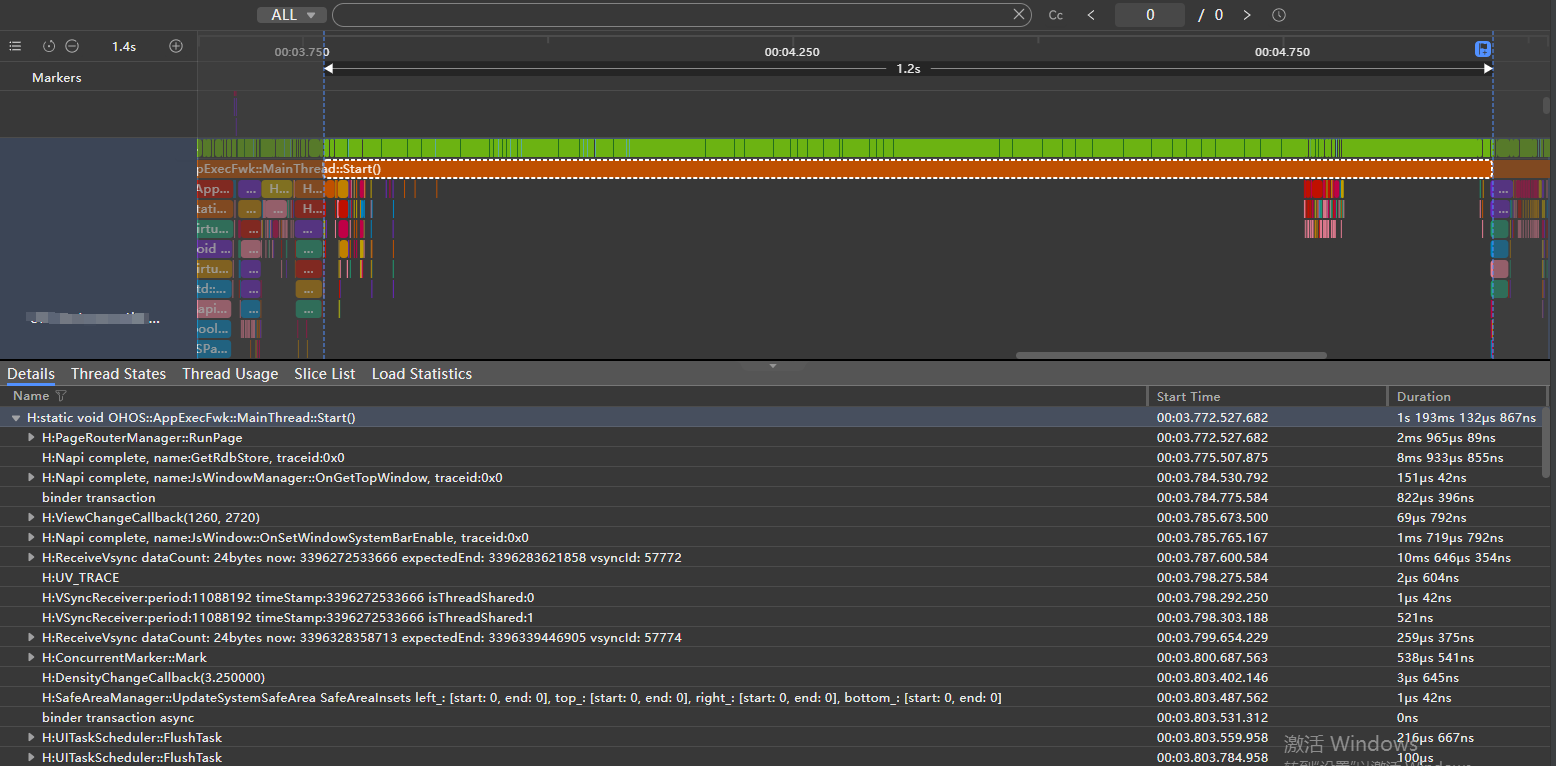
Task: Click the result index field showing 0
Action: pos(1150,15)
